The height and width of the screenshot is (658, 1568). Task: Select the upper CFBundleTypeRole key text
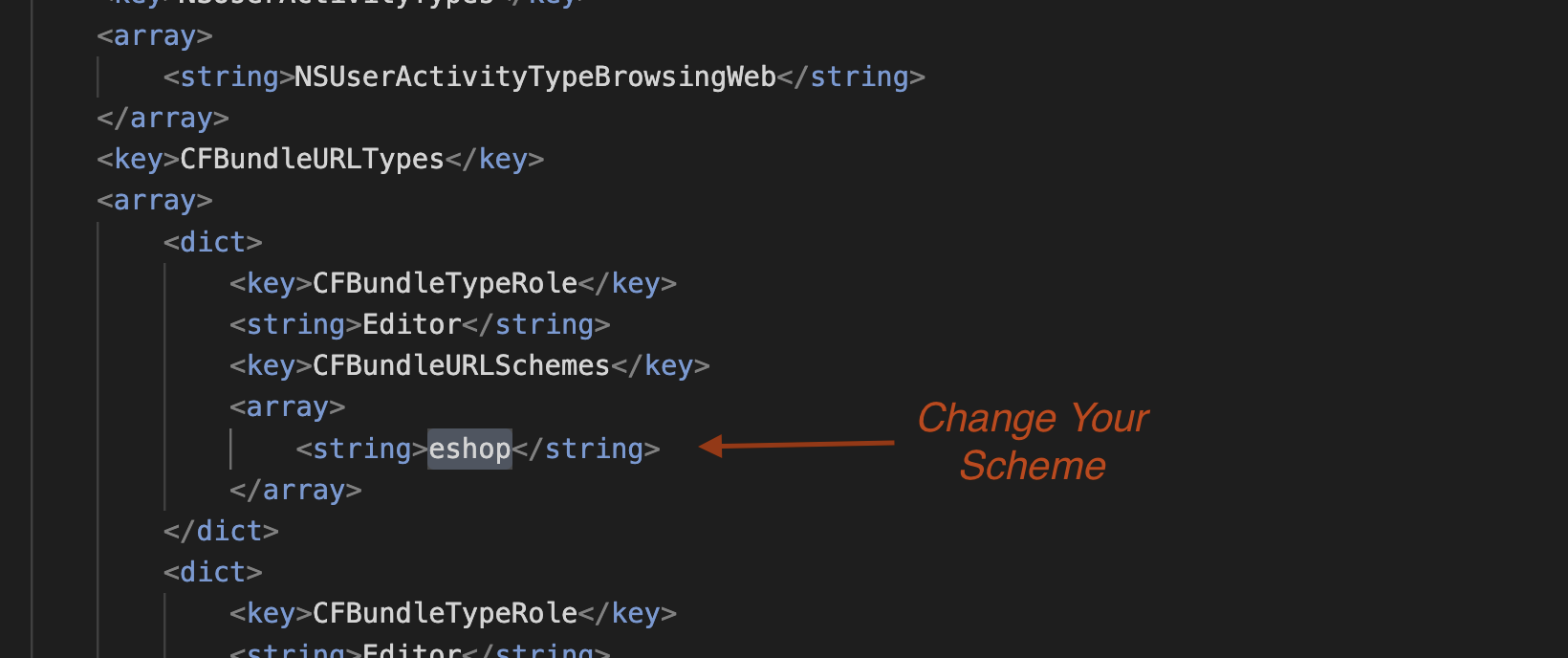pos(445,283)
